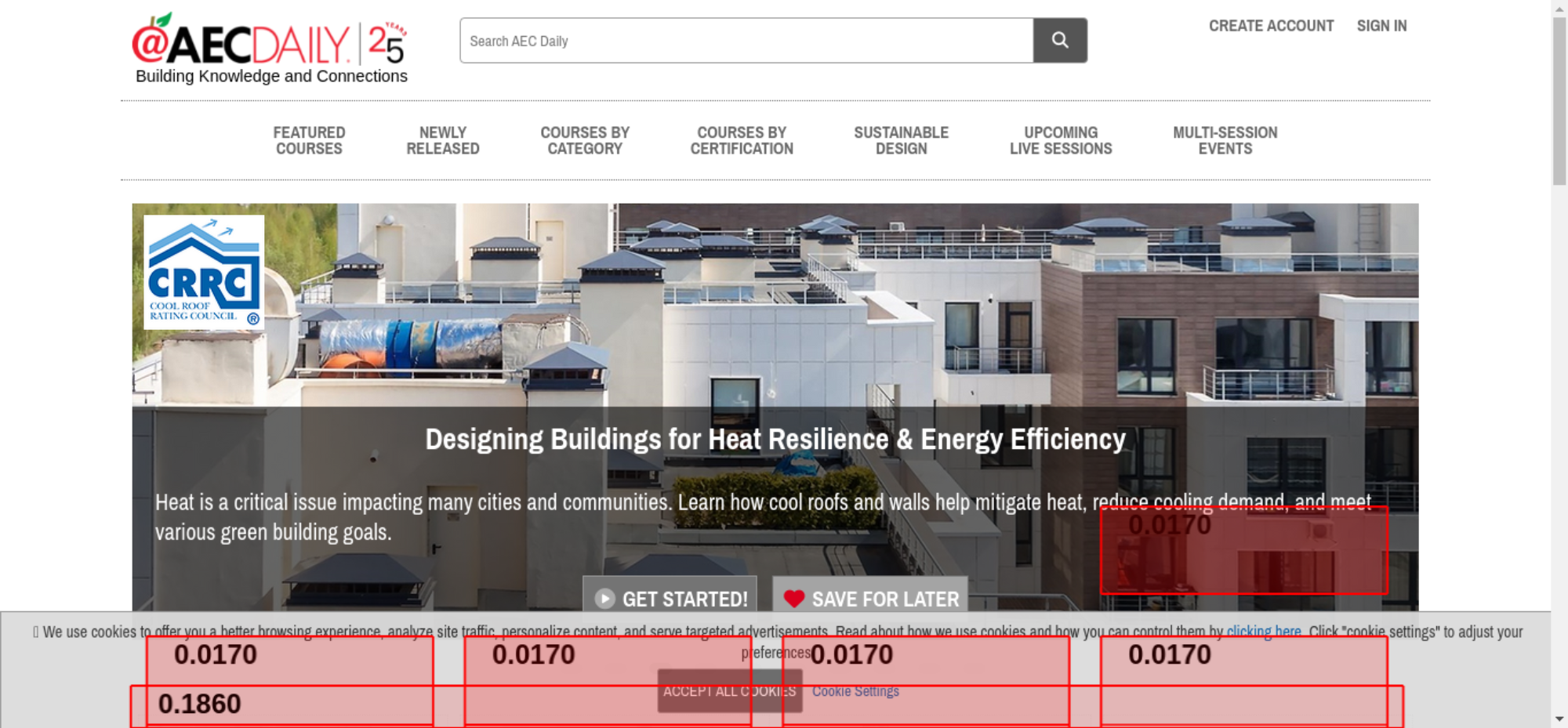Click the scrollbar up arrow

[x=1559, y=7]
